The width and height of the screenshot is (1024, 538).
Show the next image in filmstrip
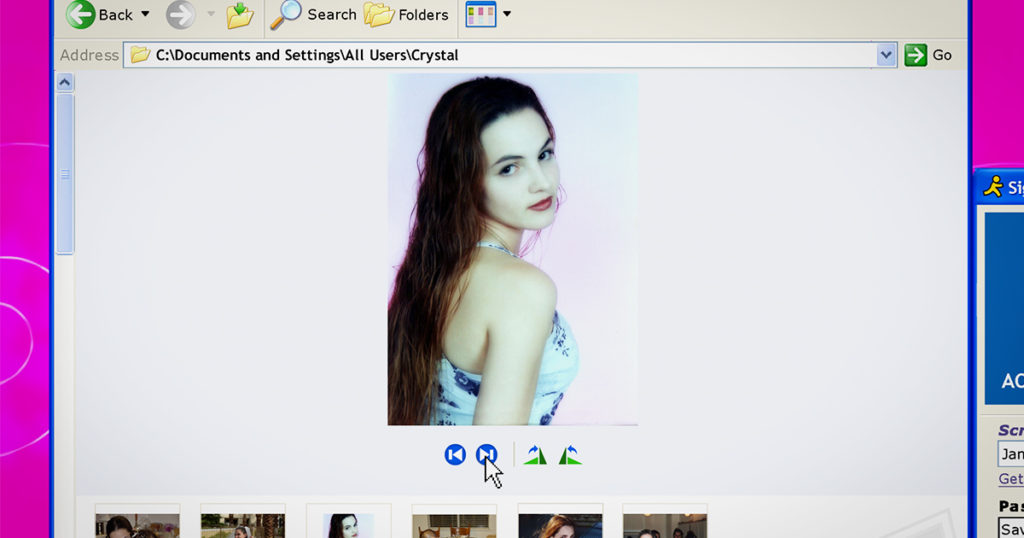487,454
